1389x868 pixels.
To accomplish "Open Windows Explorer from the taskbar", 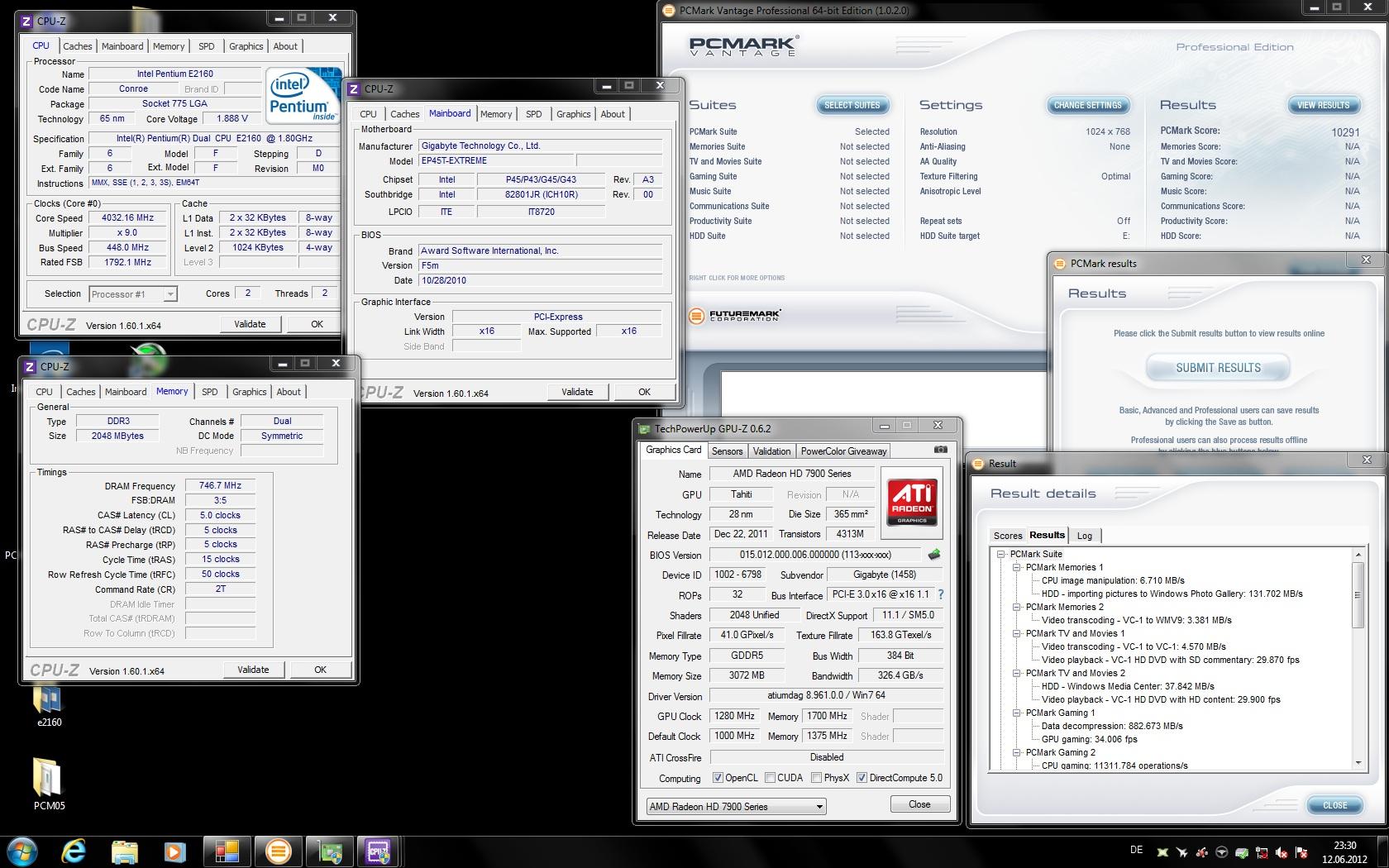I will click(x=125, y=851).
